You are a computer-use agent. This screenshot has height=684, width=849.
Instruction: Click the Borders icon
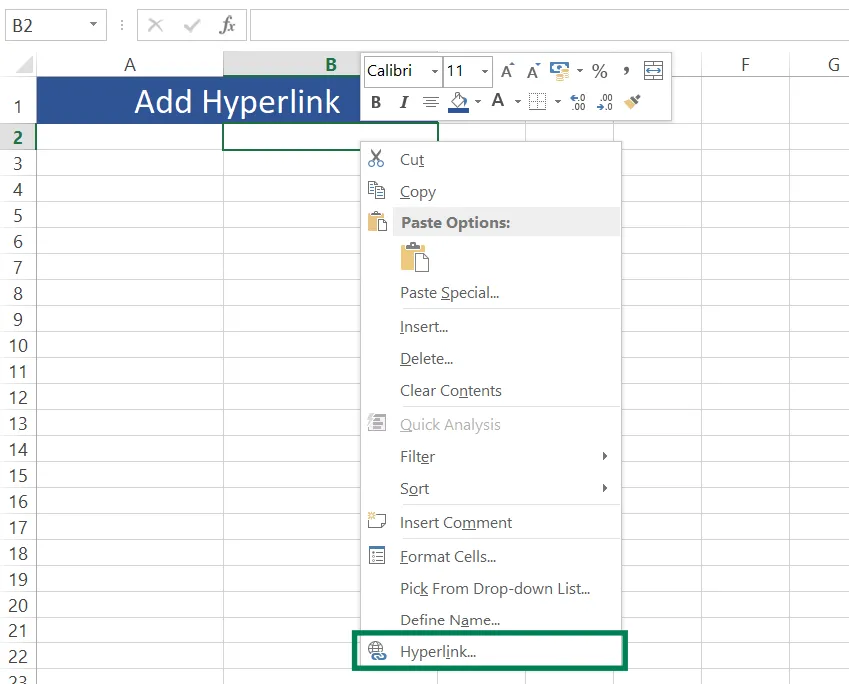537,101
